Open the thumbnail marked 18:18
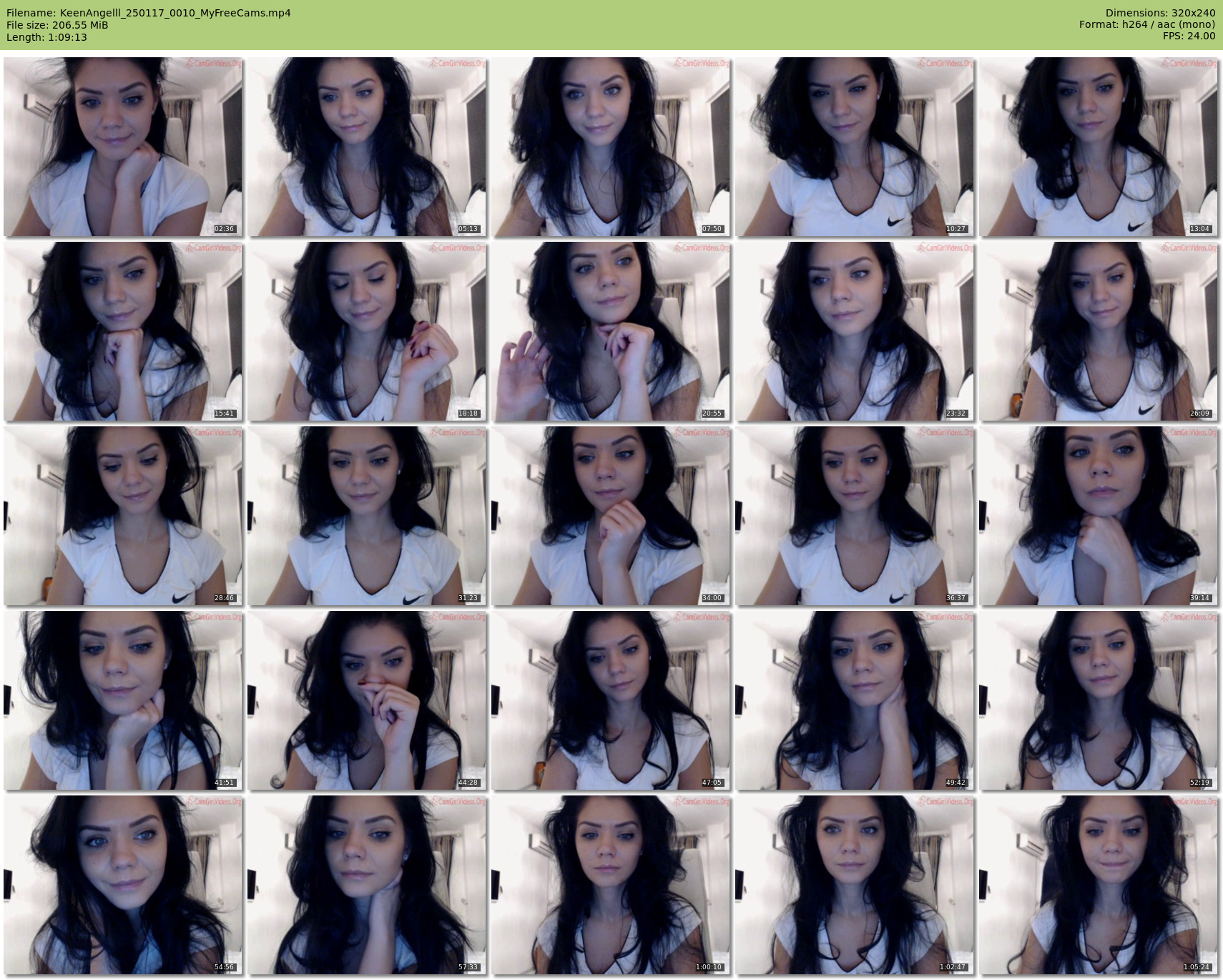This screenshot has width=1223, height=980. click(x=367, y=331)
